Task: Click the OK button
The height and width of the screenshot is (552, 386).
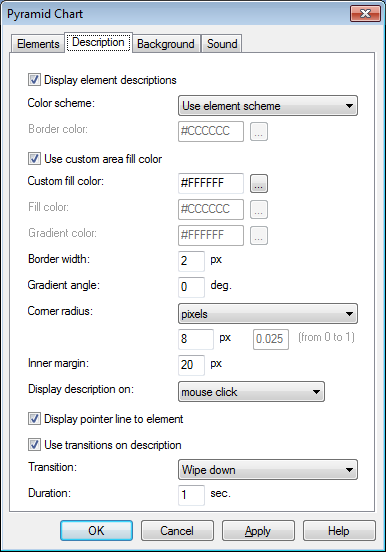Action: pyautogui.click(x=96, y=531)
